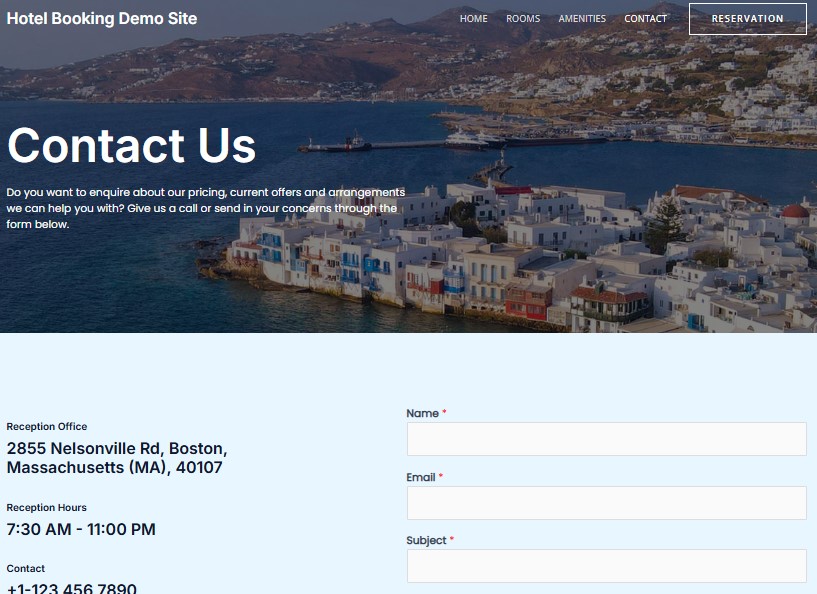This screenshot has height=594, width=817.
Task: Click the hero intro paragraph text
Action: (205, 205)
